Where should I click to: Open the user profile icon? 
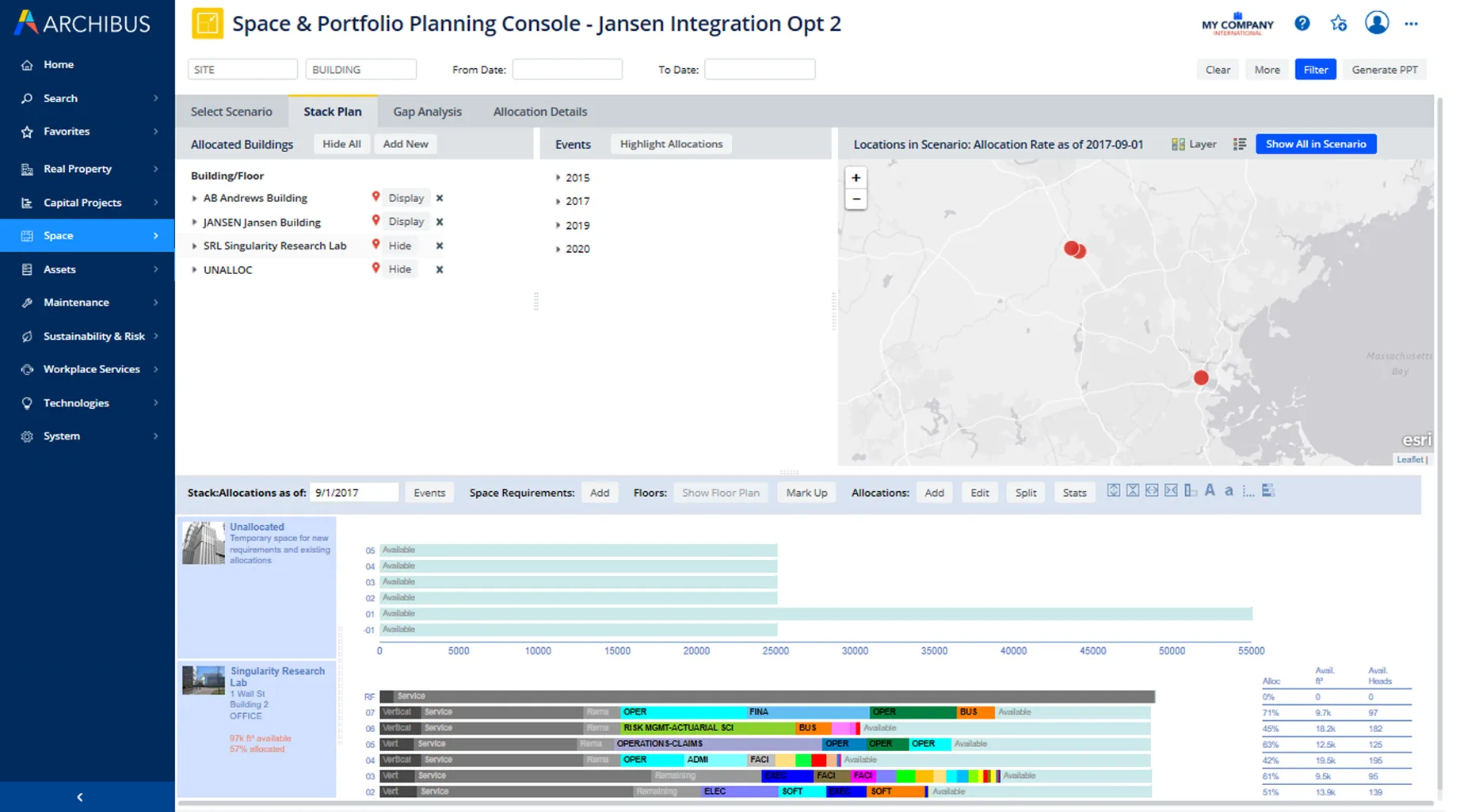coord(1377,23)
